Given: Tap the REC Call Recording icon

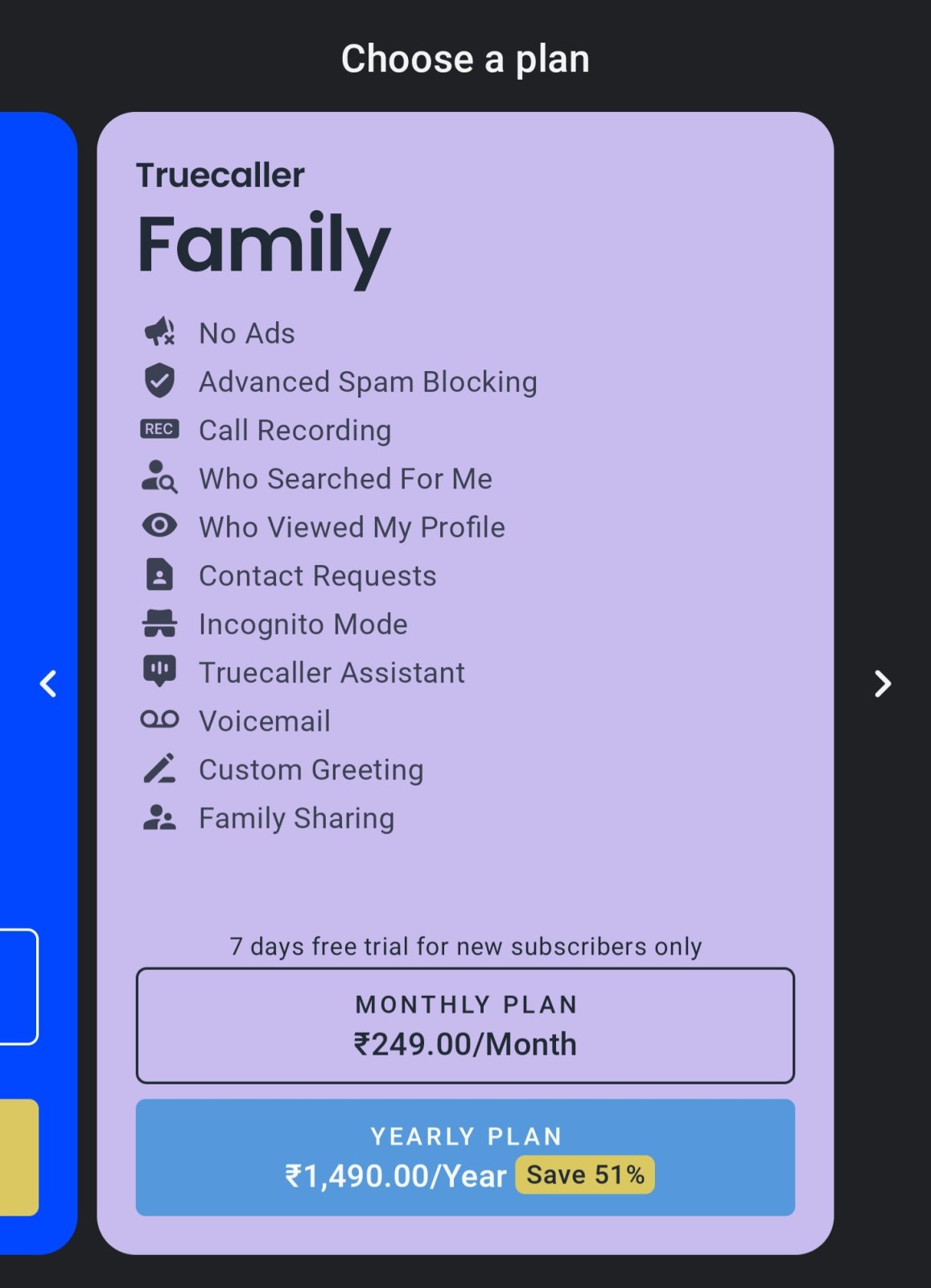Looking at the screenshot, I should pyautogui.click(x=159, y=429).
